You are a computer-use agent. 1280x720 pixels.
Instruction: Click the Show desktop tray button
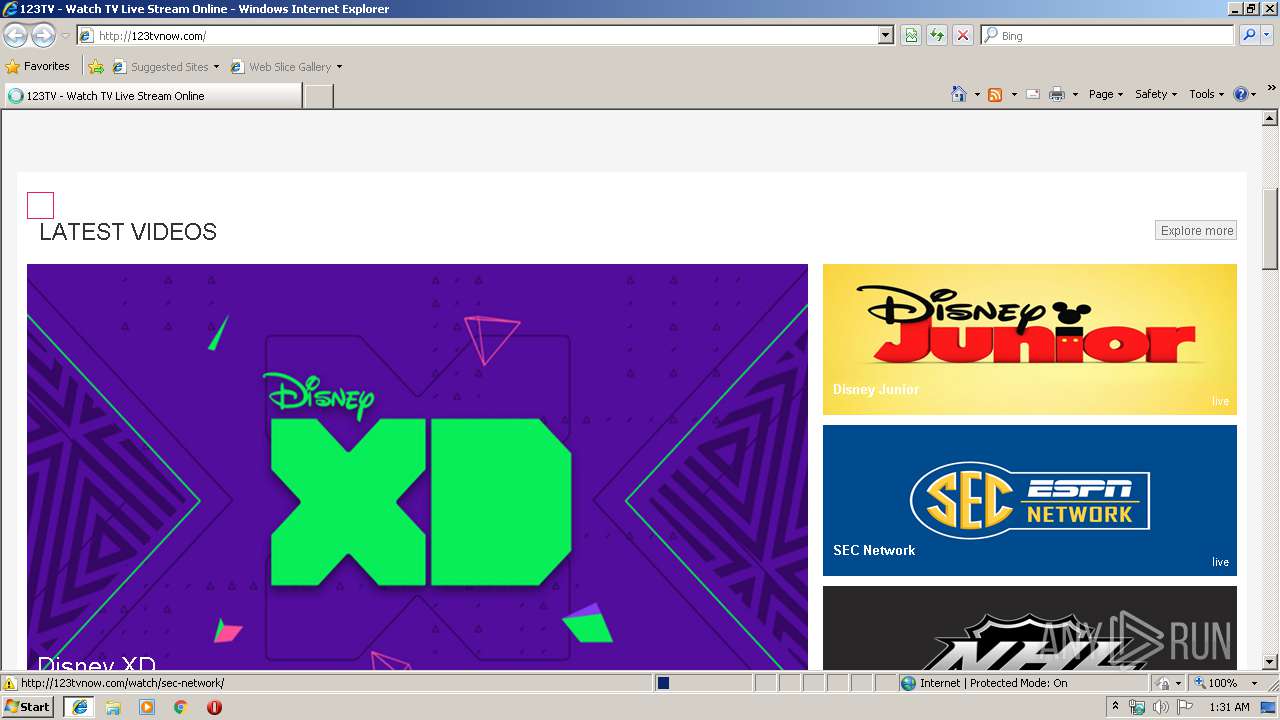tap(1269, 707)
